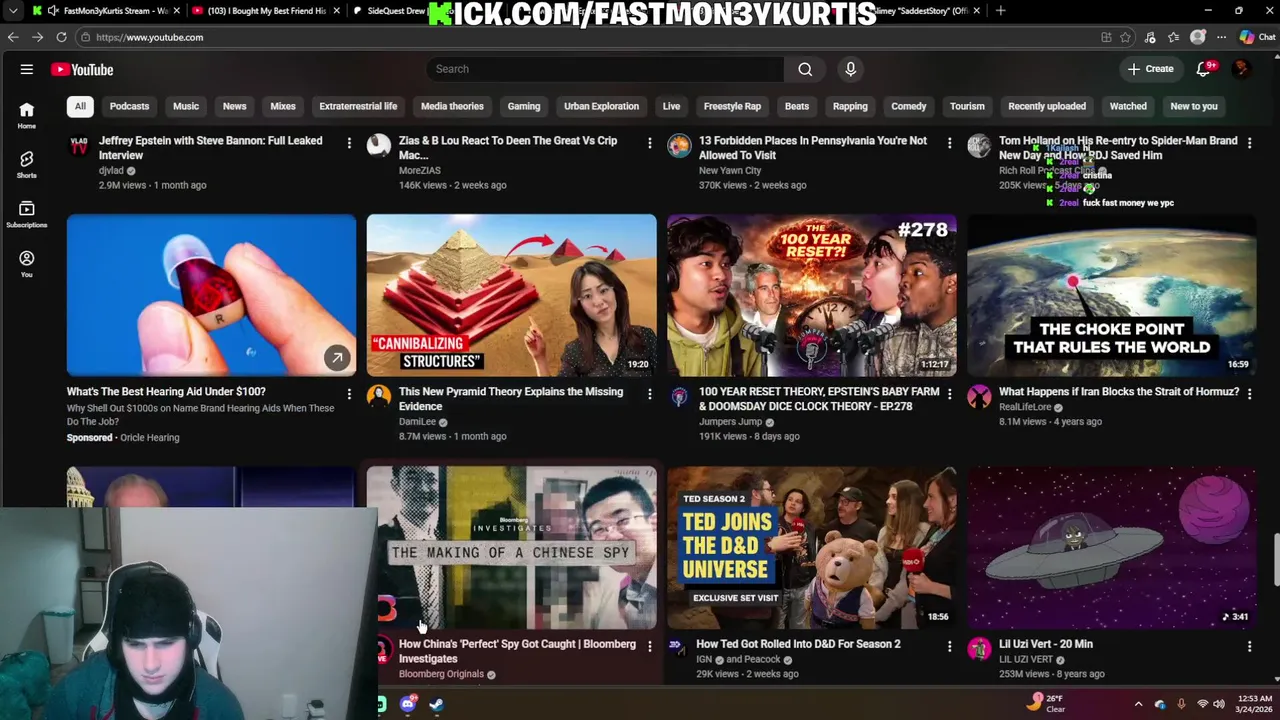This screenshot has width=1280, height=720.
Task: Select the Podcasts filter chip
Action: [x=129, y=106]
